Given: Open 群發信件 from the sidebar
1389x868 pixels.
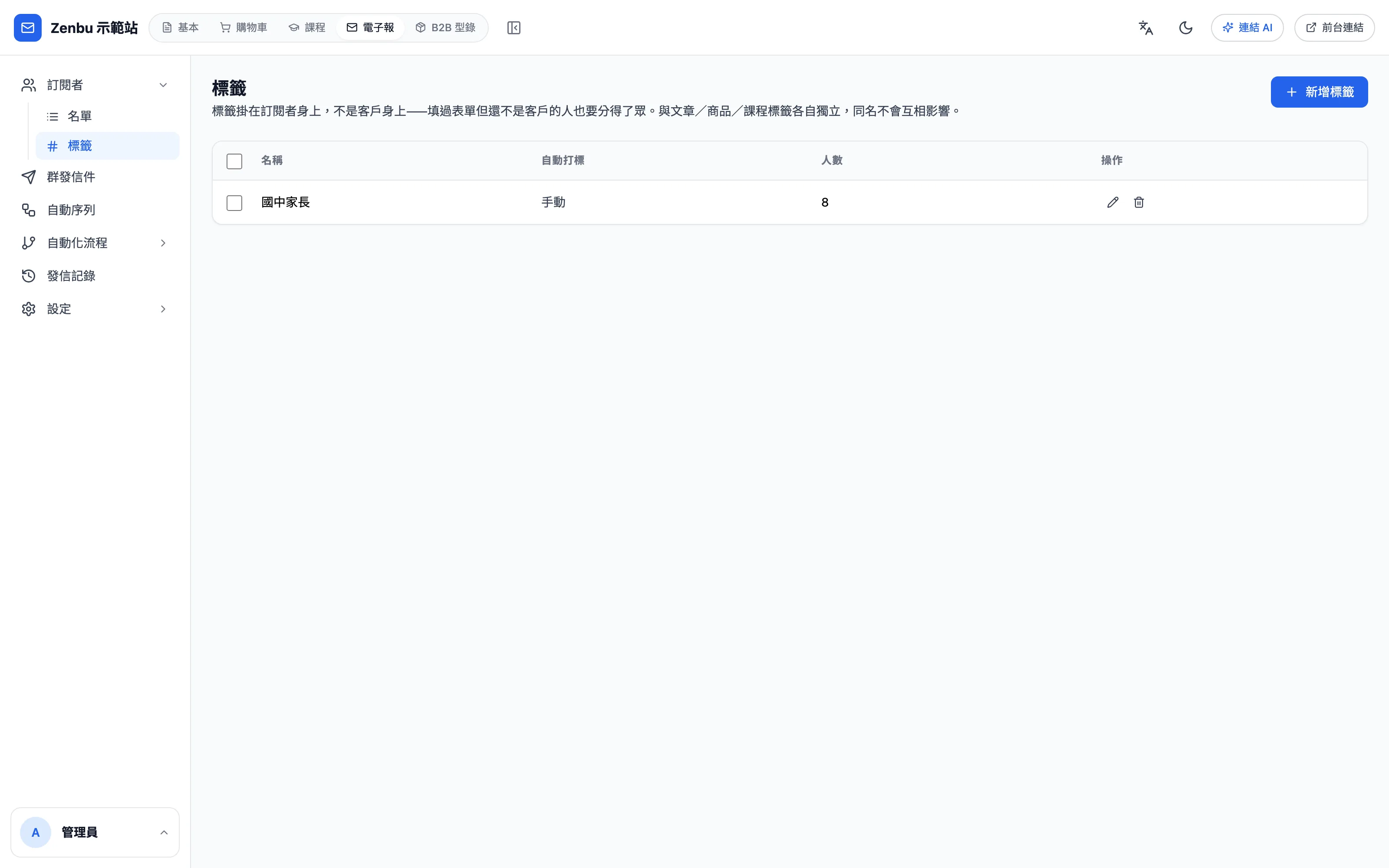Looking at the screenshot, I should click(x=95, y=177).
